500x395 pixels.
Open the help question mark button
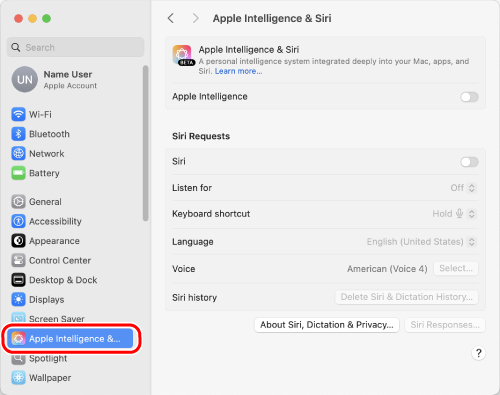tap(479, 353)
